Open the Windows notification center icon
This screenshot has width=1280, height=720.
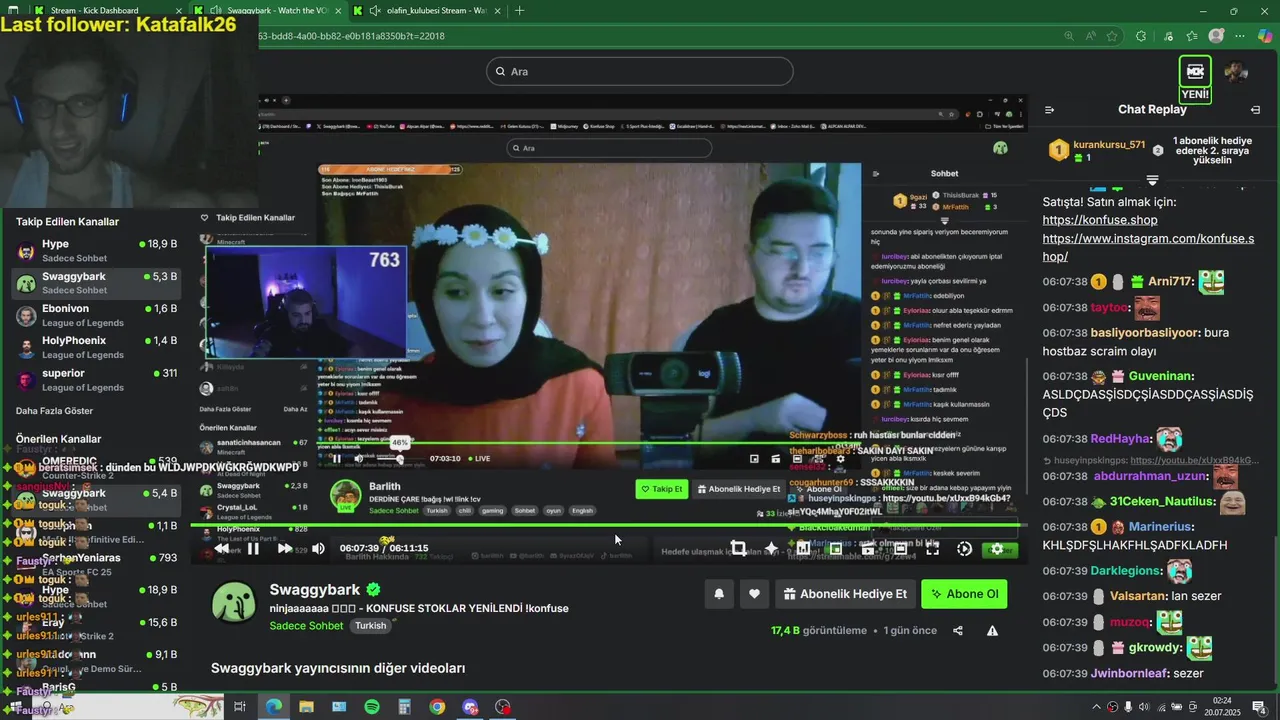1258,707
